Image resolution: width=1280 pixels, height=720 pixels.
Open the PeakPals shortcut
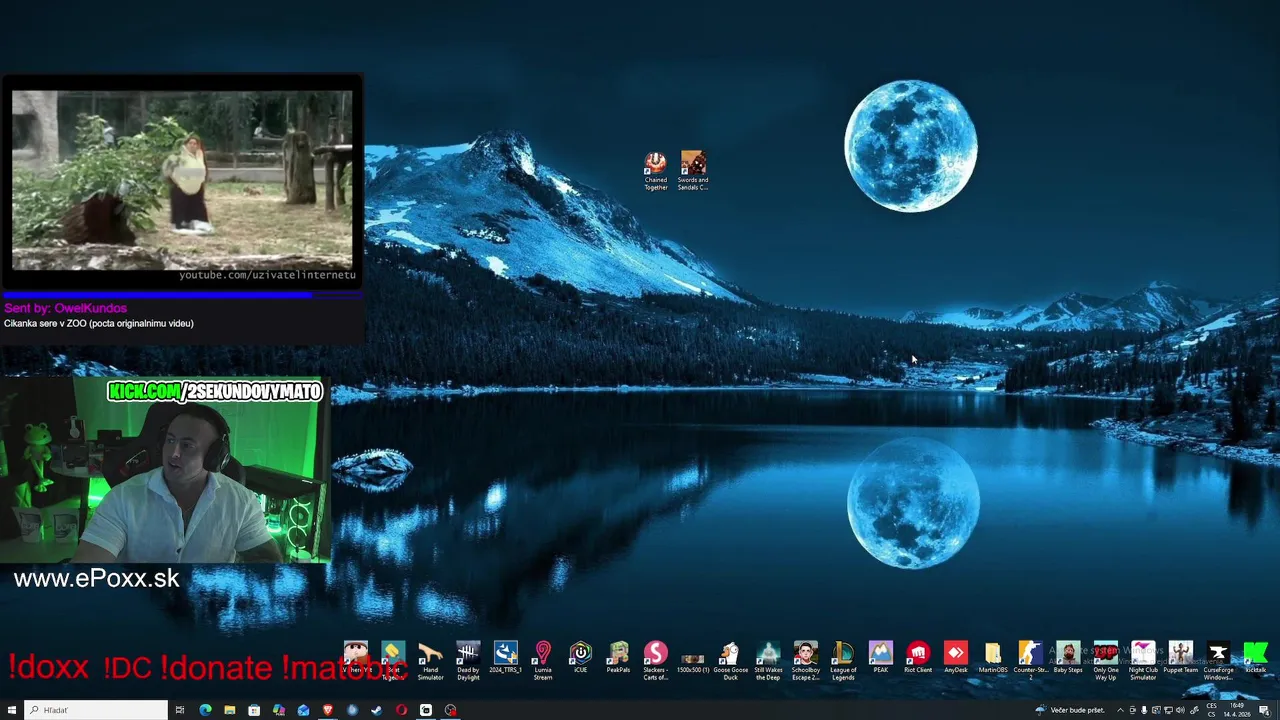618,658
